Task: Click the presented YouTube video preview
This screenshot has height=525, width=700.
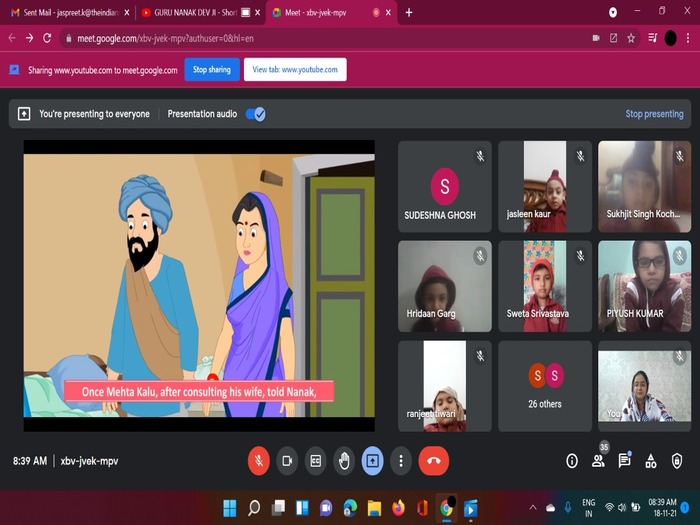Action: point(199,286)
